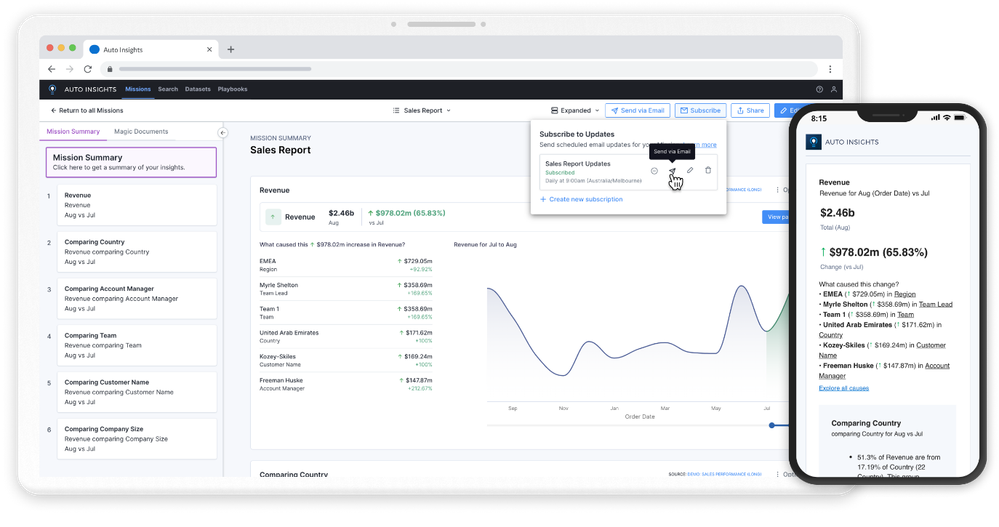Click Explore all causes link on phone
Screen dimensions: 999x527
844,388
